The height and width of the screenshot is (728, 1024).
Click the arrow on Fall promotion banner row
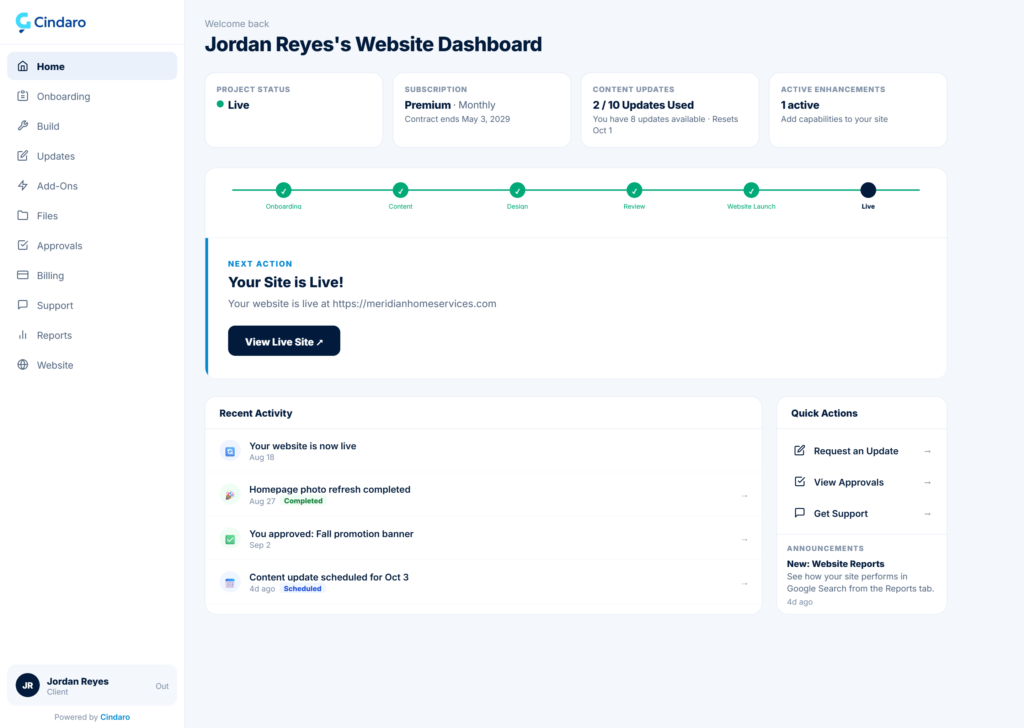click(744, 540)
